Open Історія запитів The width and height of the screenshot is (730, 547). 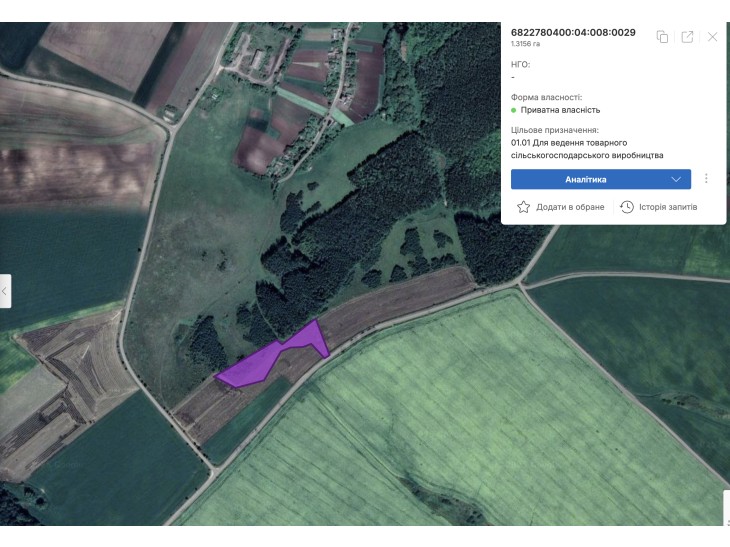click(x=668, y=207)
